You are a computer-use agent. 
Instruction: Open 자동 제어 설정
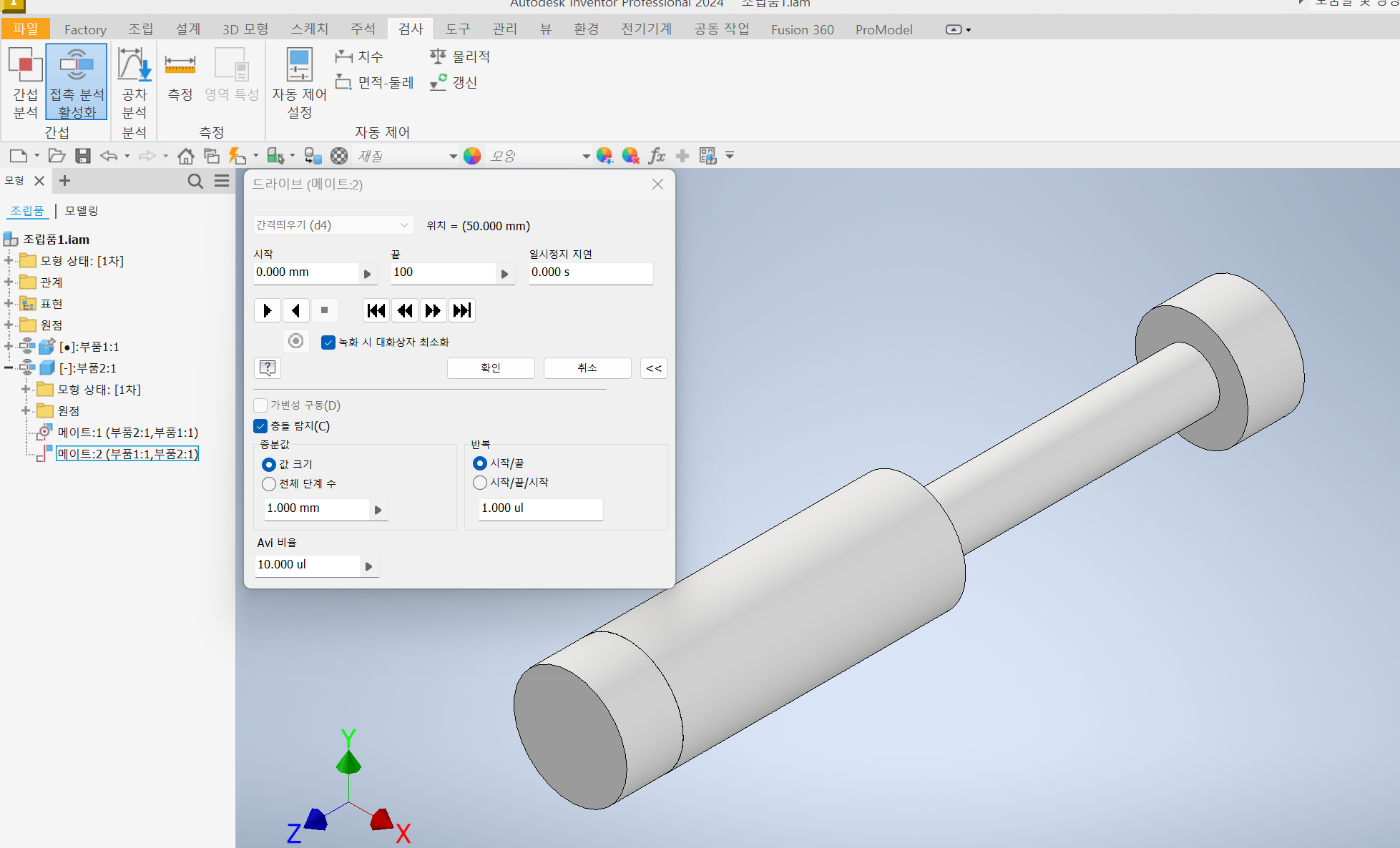point(299,82)
